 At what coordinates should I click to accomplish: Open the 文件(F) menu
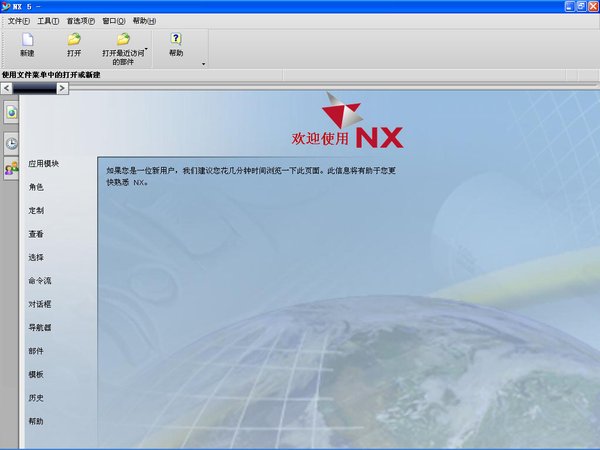pyautogui.click(x=19, y=21)
